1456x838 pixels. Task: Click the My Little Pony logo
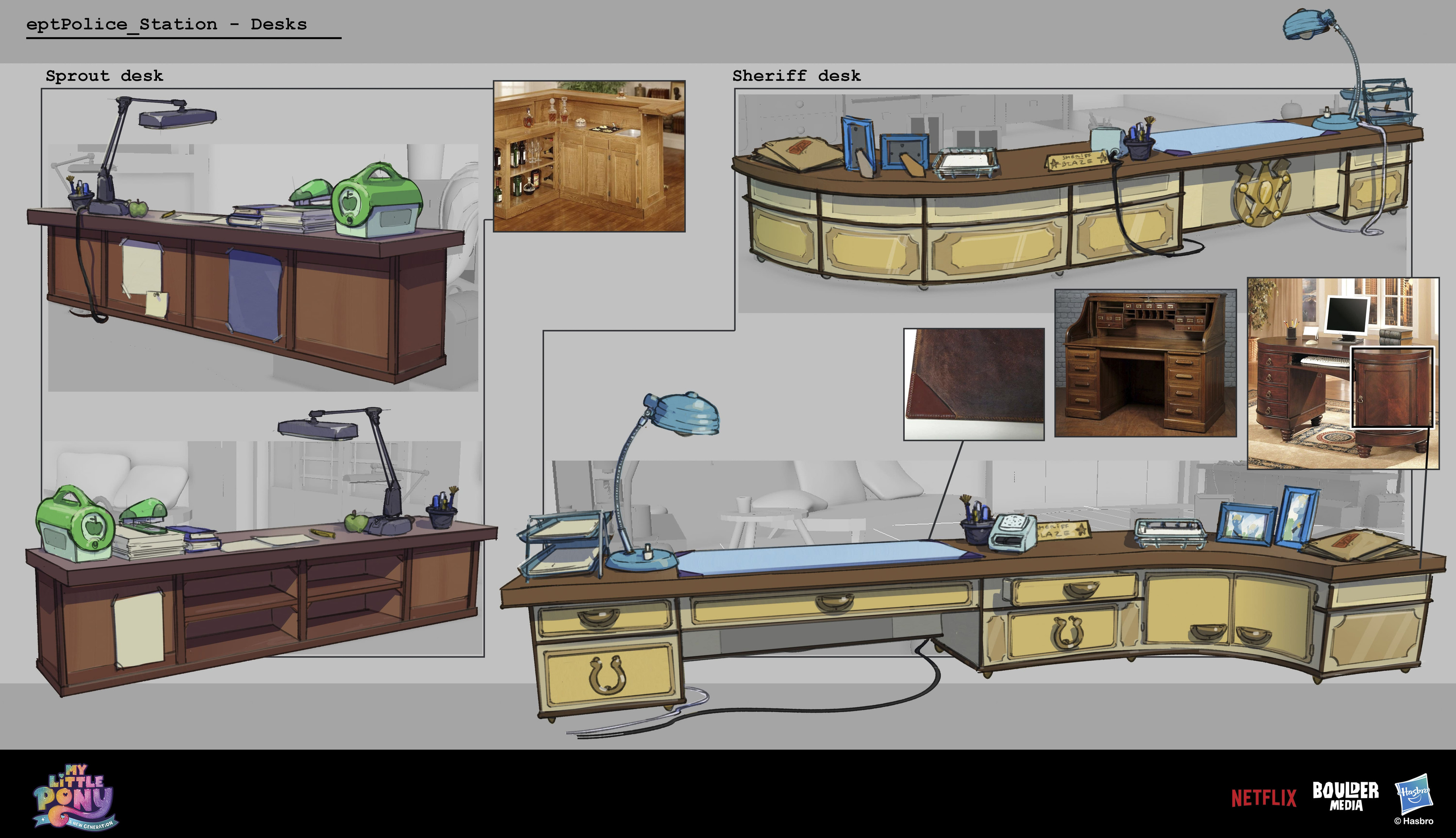tap(75, 797)
